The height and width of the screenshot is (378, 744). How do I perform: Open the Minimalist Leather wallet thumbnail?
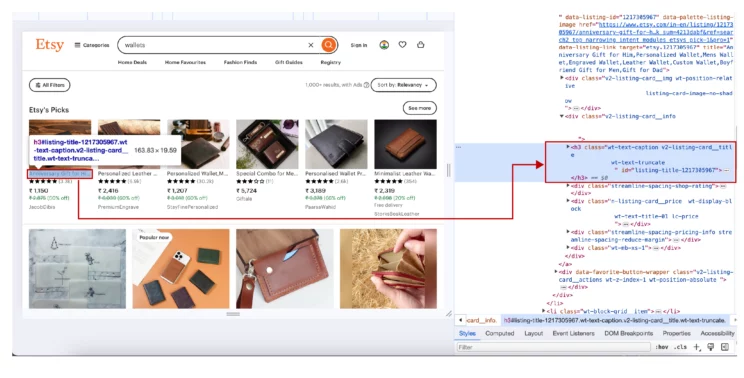(405, 144)
